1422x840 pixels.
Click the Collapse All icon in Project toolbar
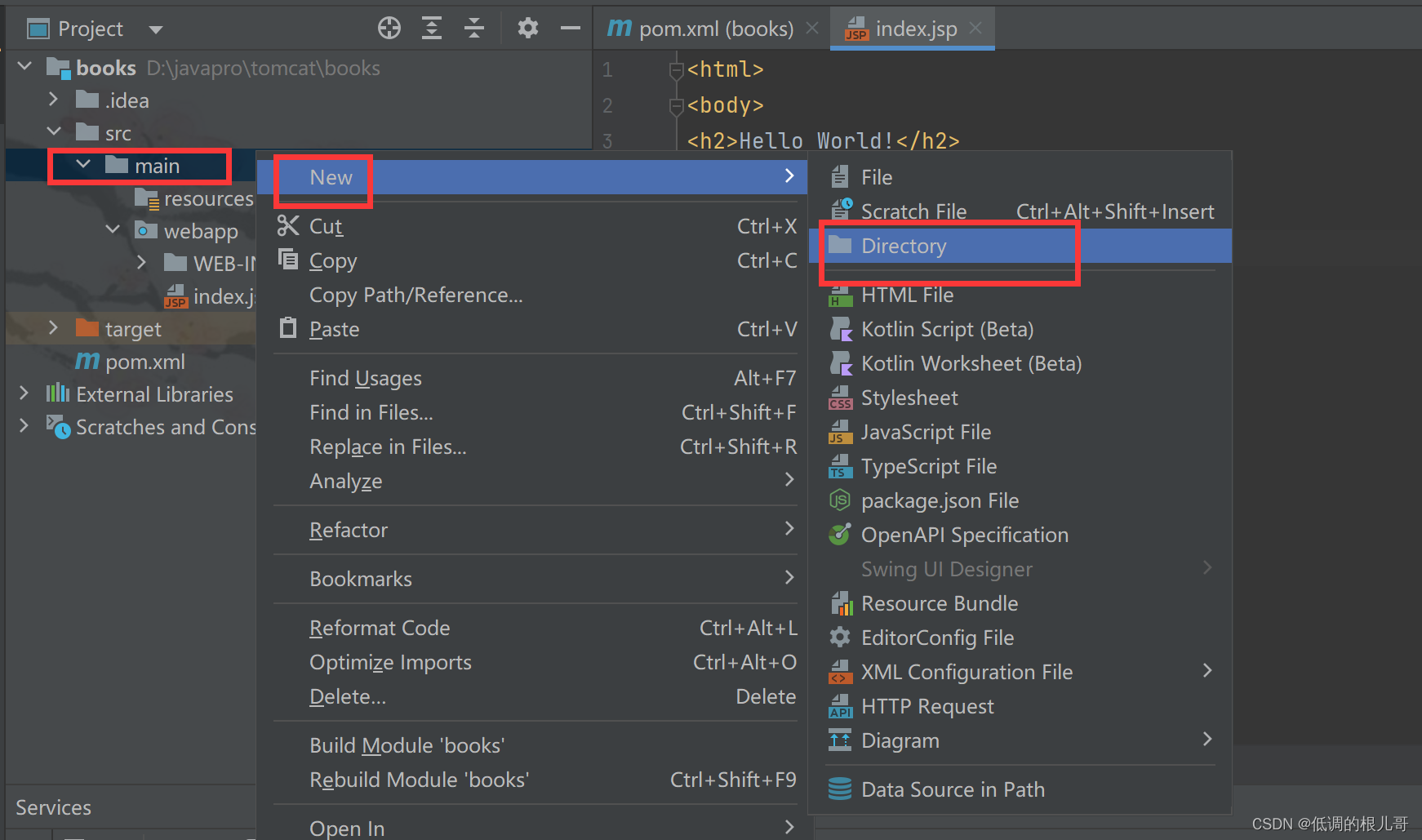click(474, 28)
